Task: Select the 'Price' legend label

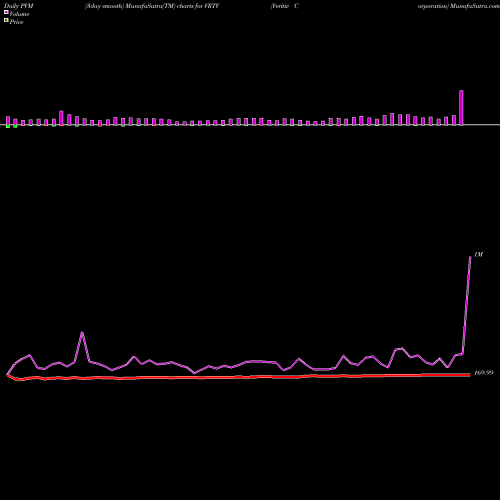Action: 16,22
